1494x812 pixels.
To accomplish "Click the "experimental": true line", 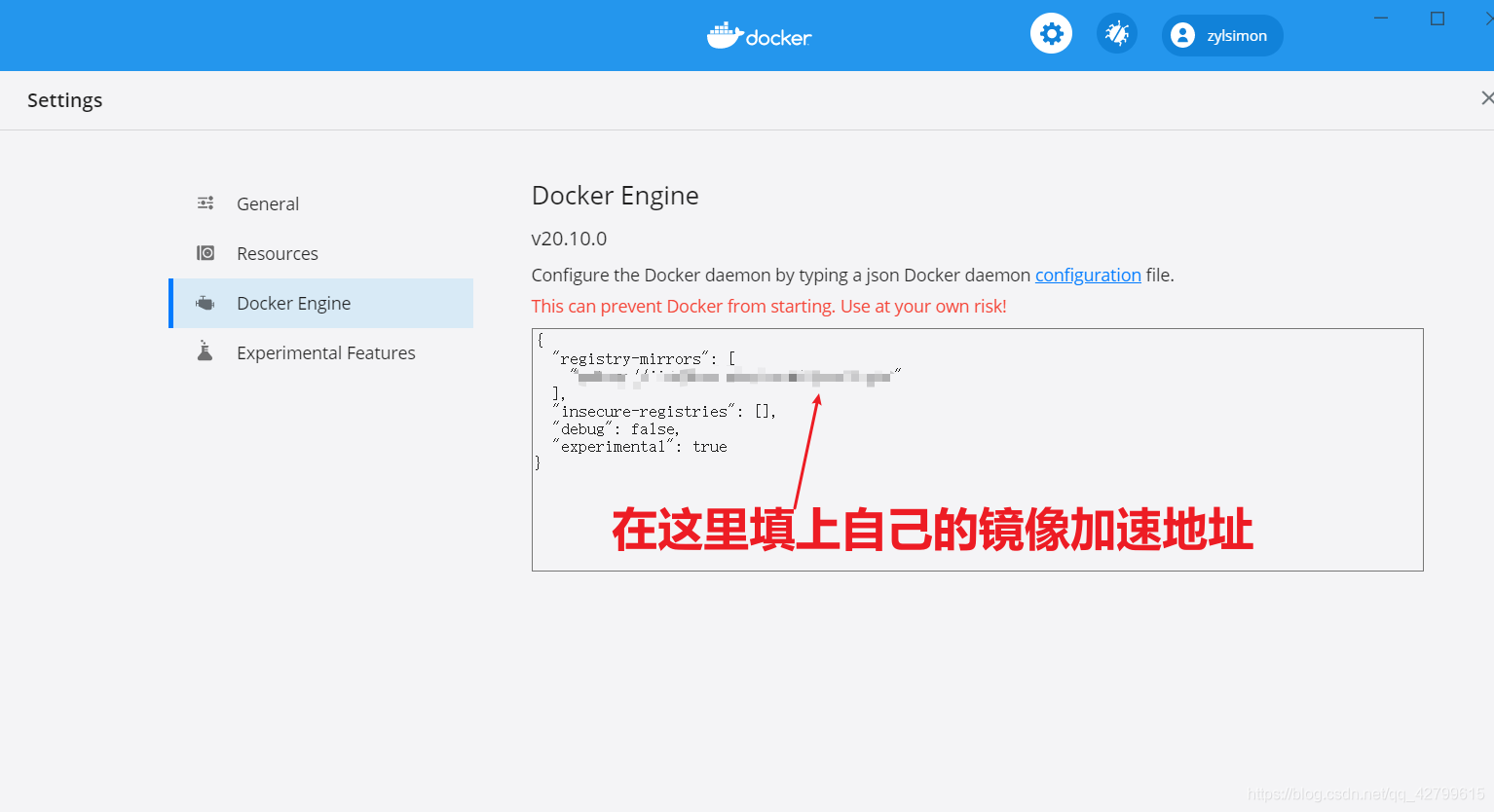I will coord(640,447).
